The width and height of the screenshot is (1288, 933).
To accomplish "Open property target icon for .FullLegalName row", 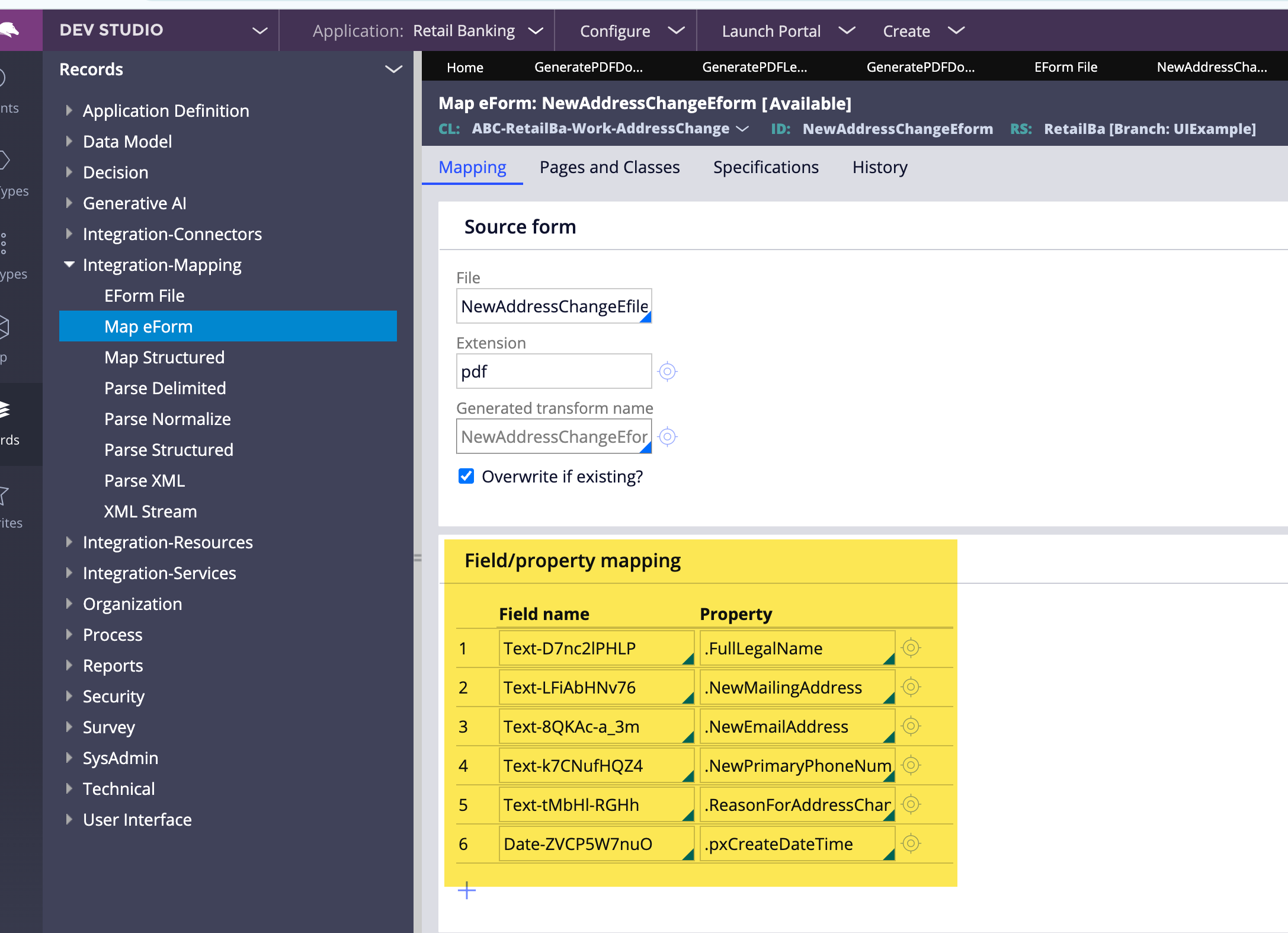I will point(911,648).
